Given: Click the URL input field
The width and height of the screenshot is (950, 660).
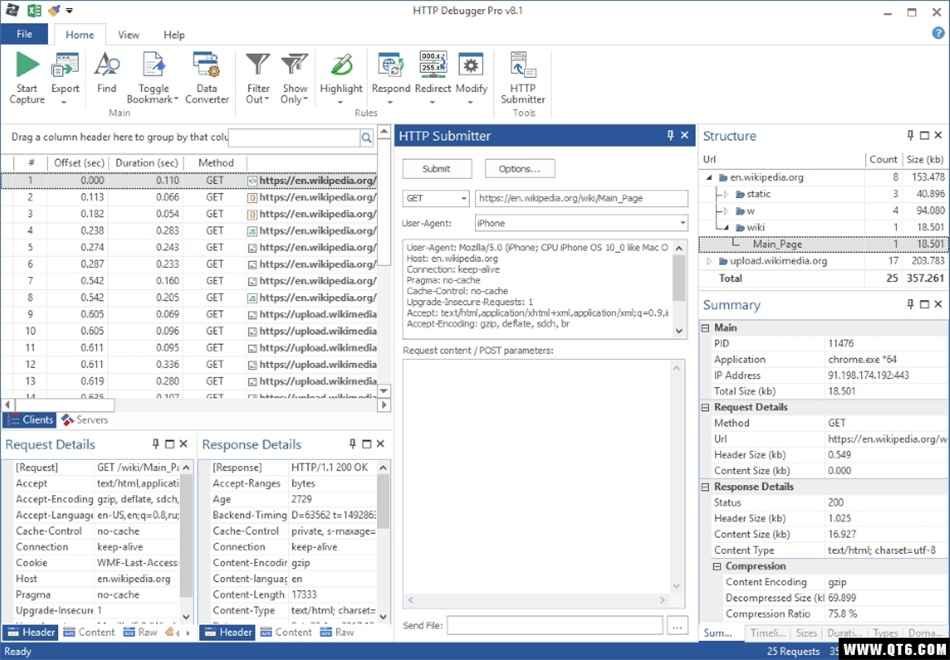Looking at the screenshot, I should [x=582, y=198].
